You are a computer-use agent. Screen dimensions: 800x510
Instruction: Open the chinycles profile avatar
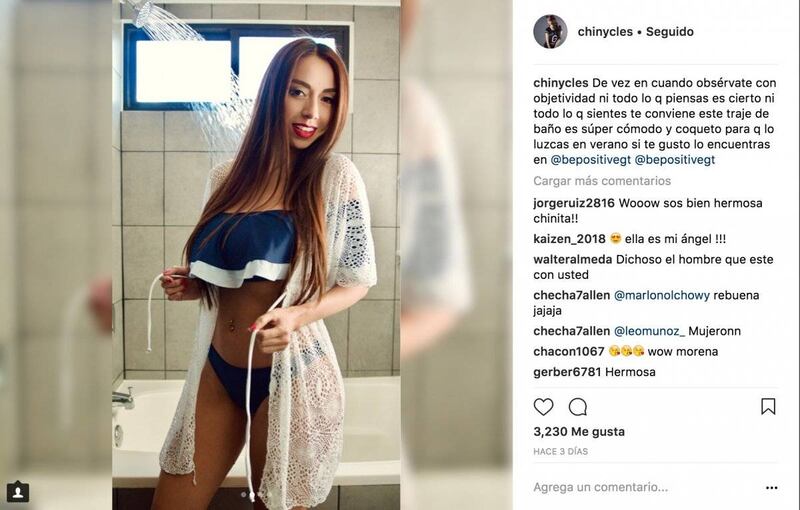(x=550, y=32)
